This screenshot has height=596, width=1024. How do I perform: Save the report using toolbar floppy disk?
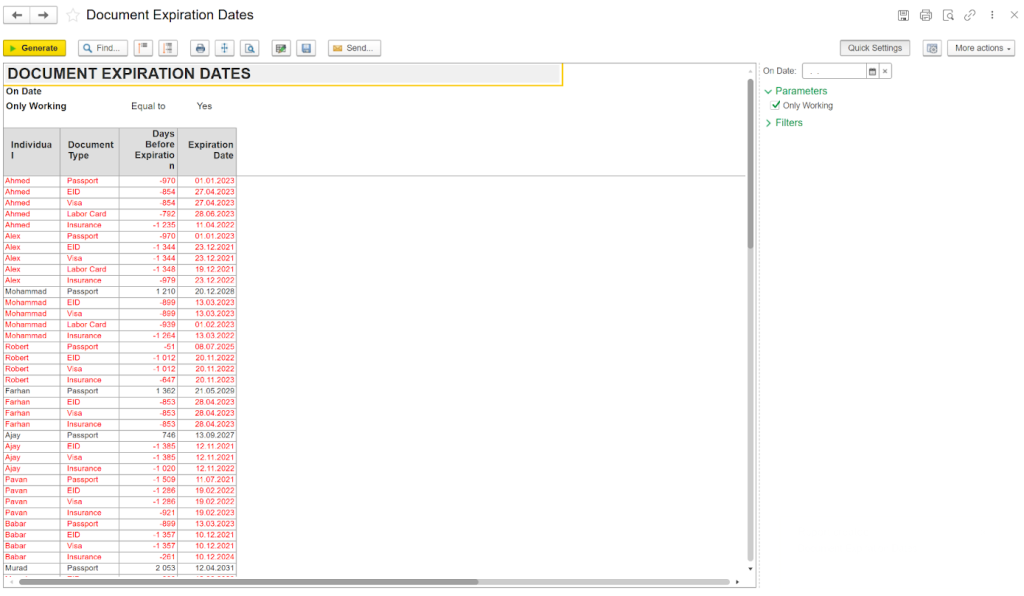[306, 48]
